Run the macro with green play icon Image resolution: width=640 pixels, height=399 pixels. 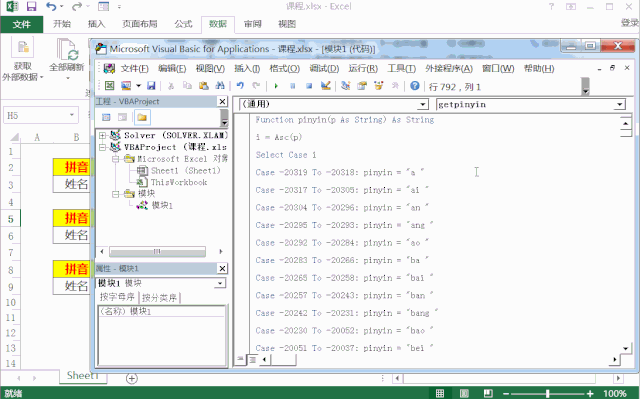[276, 86]
